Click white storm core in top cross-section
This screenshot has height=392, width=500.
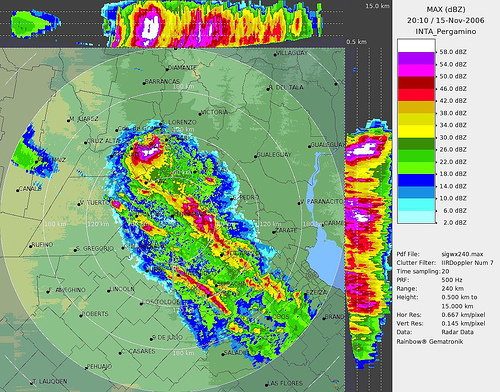(x=150, y=28)
